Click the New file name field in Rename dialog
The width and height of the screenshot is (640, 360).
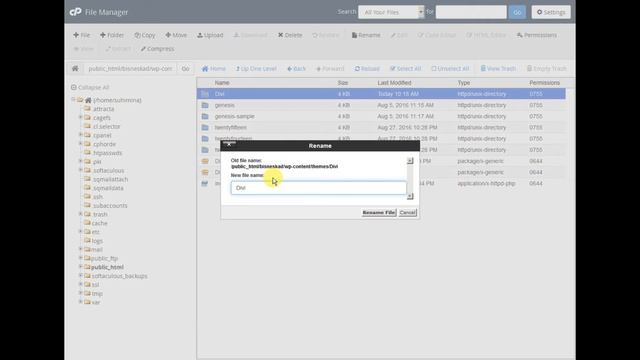point(319,188)
